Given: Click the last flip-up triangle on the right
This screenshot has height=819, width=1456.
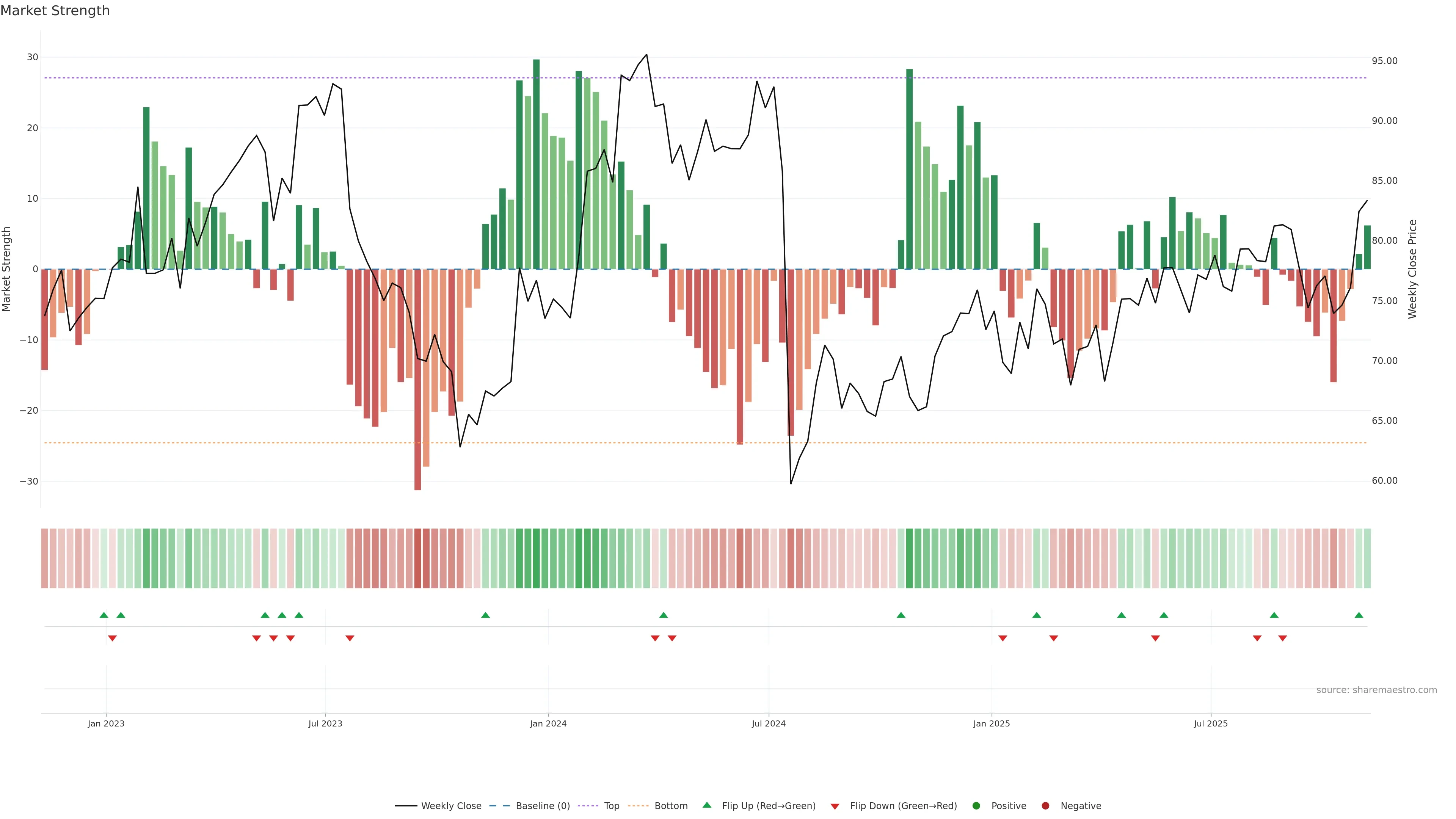Looking at the screenshot, I should coord(1359,615).
